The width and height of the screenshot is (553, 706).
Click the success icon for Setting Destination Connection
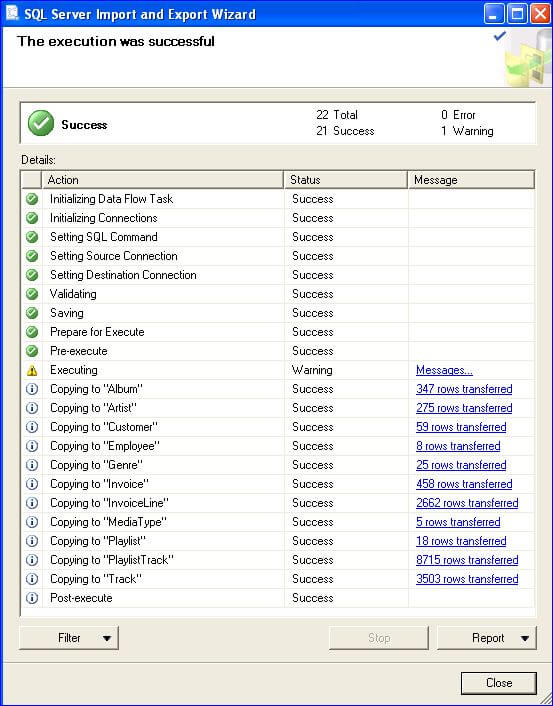pyautogui.click(x=32, y=275)
